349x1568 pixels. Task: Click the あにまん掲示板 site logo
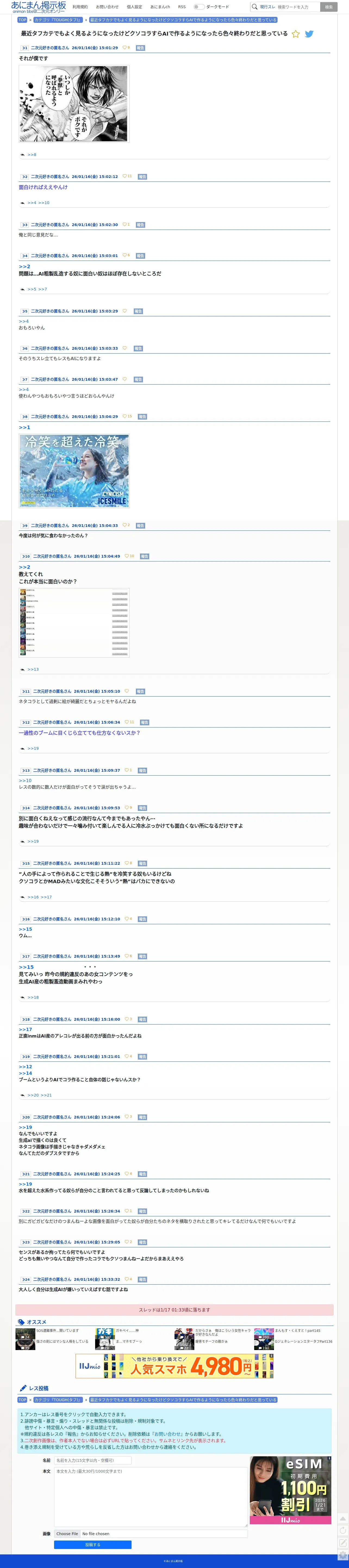pyautogui.click(x=38, y=7)
